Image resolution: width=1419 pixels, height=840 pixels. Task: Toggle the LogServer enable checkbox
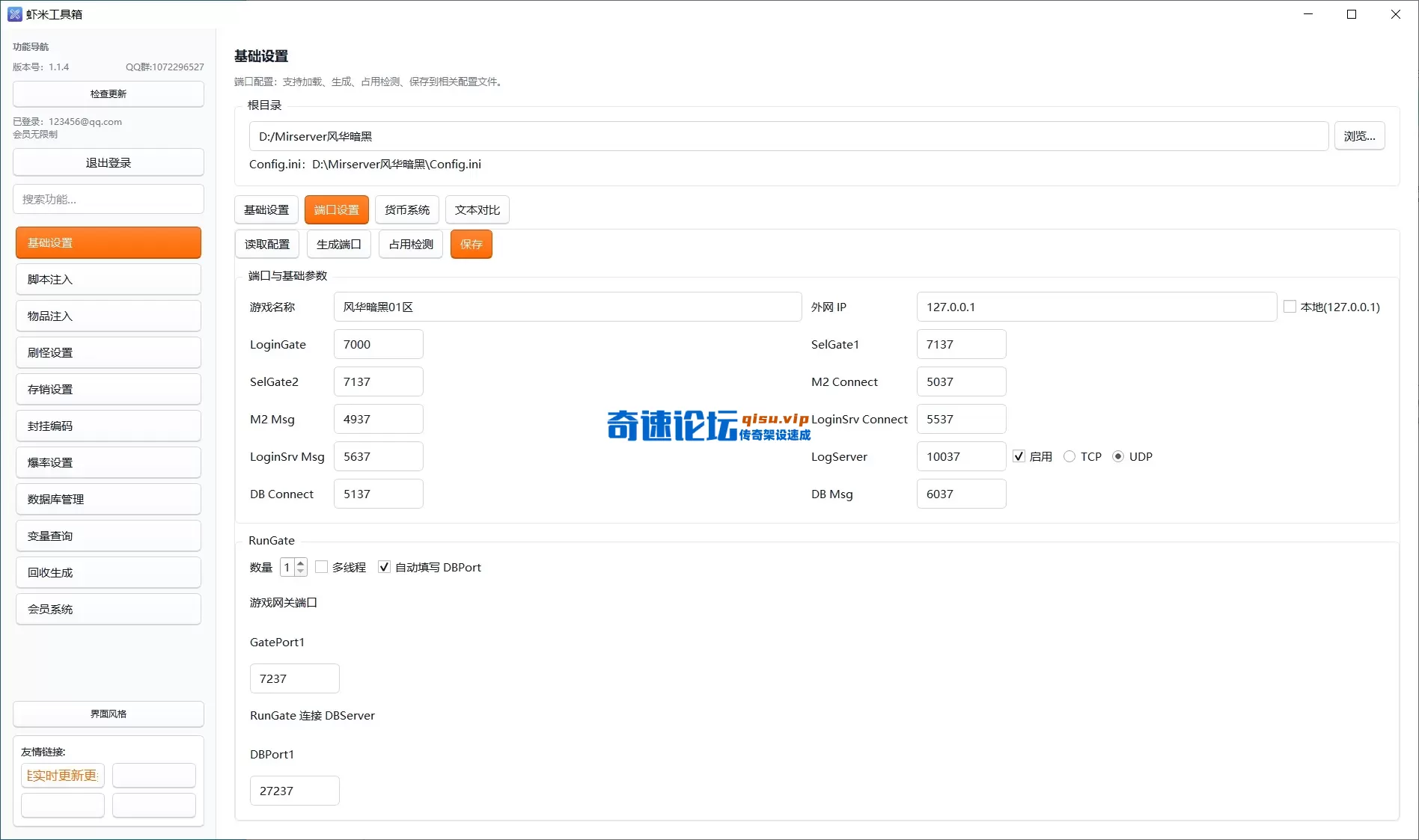1019,456
